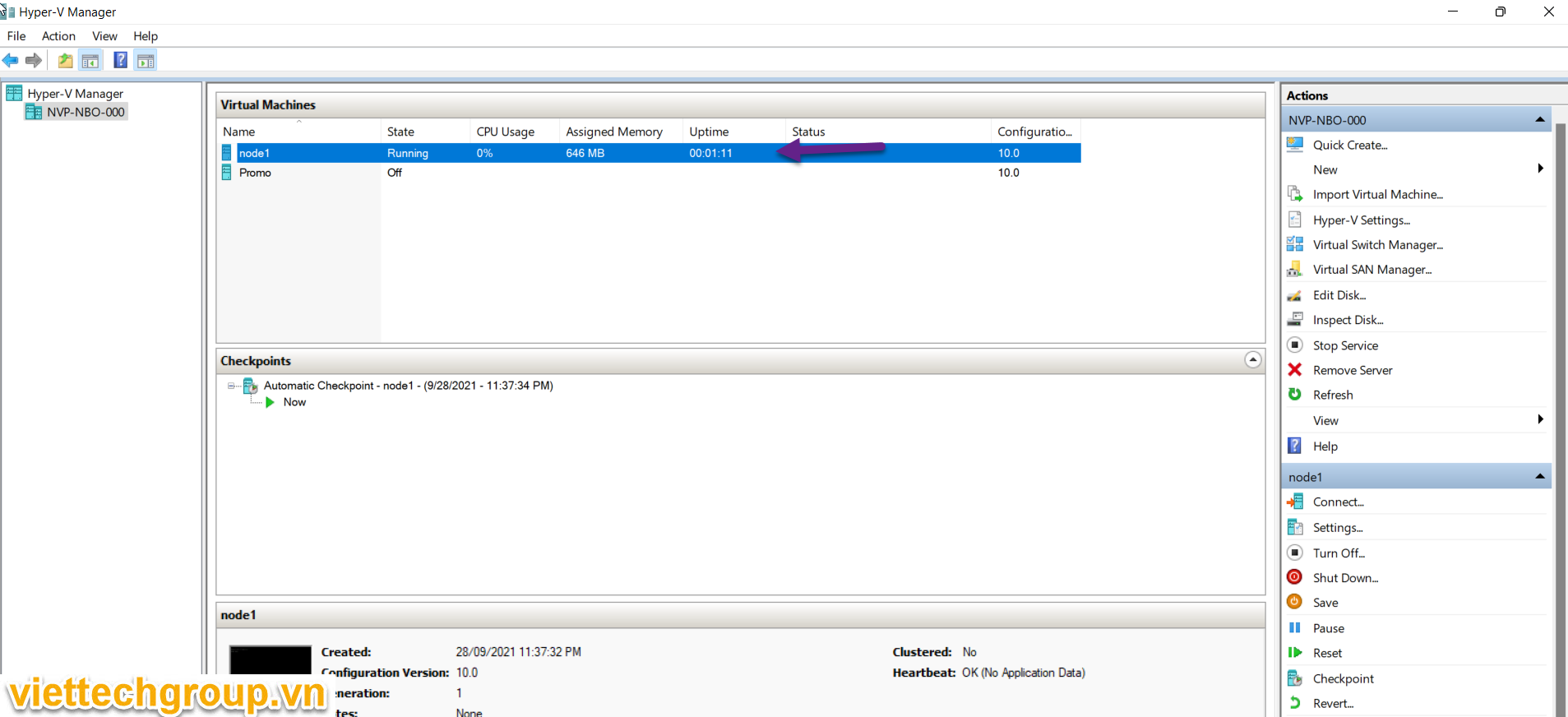This screenshot has height=717, width=1568.
Task: Click the Forward arrow toolbar icon
Action: click(34, 60)
